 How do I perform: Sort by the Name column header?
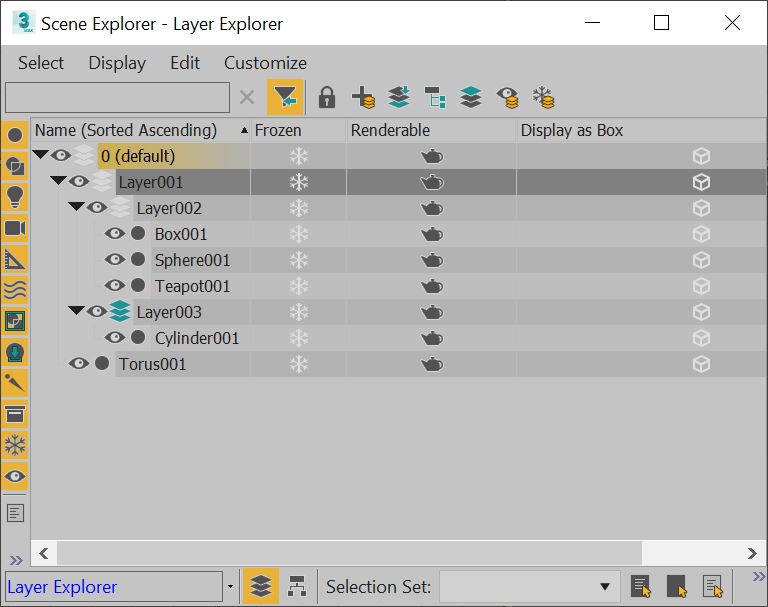pyautogui.click(x=126, y=130)
